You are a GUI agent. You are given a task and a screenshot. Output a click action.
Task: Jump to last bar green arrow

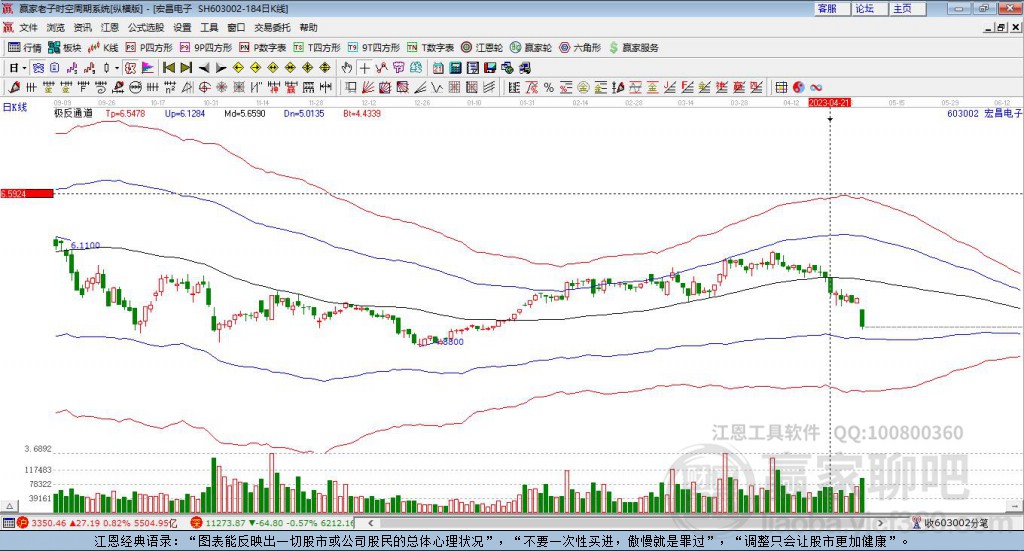186,68
